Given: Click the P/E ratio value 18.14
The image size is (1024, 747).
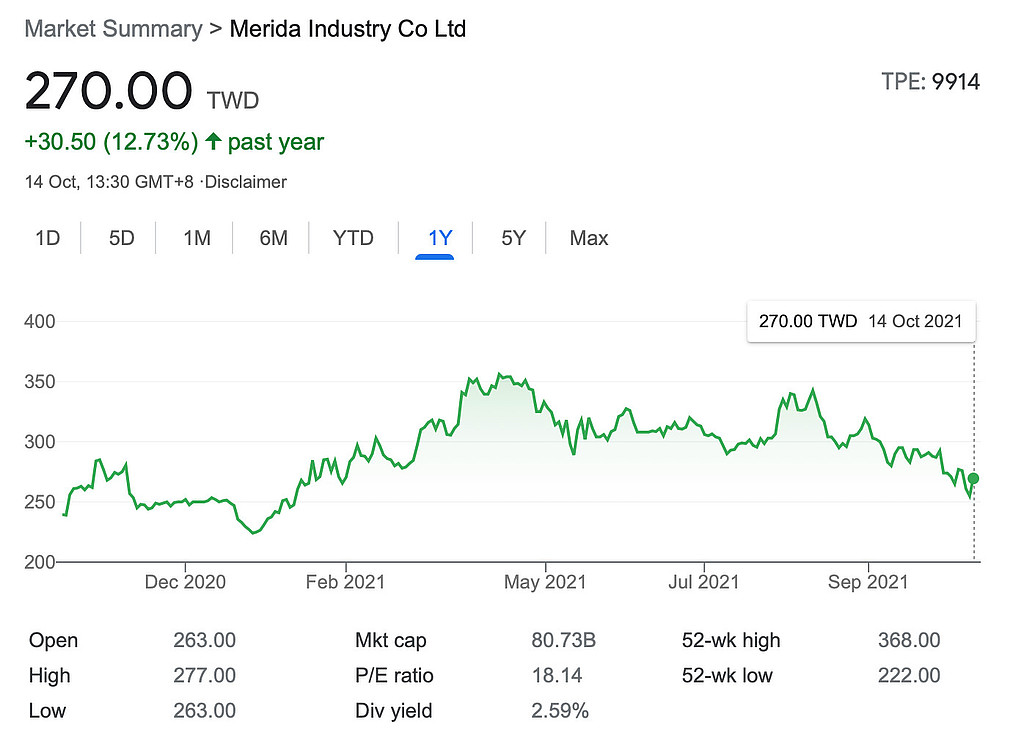Looking at the screenshot, I should click(558, 675).
